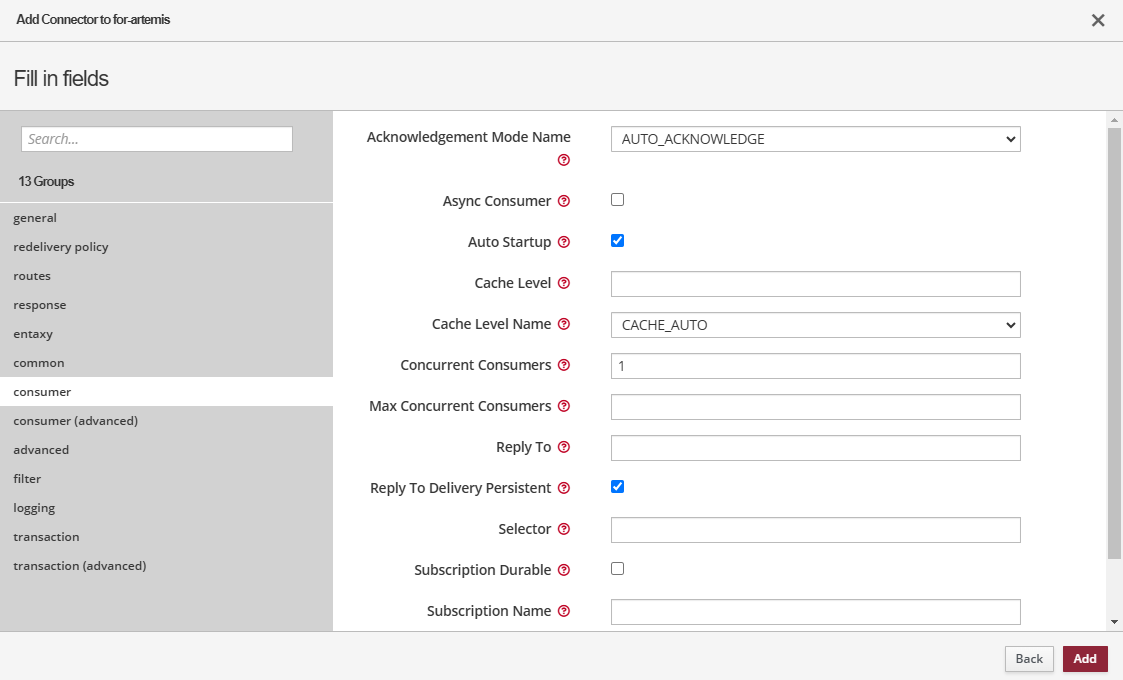Open the transaction group

pyautogui.click(x=46, y=537)
